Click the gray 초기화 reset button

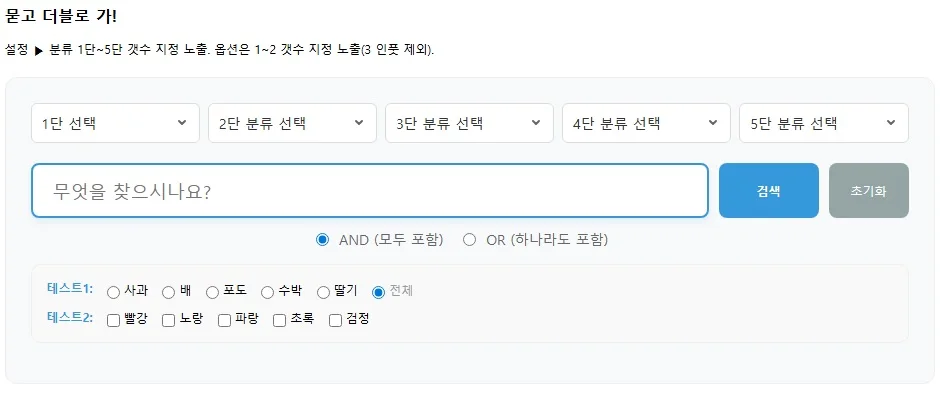point(868,190)
